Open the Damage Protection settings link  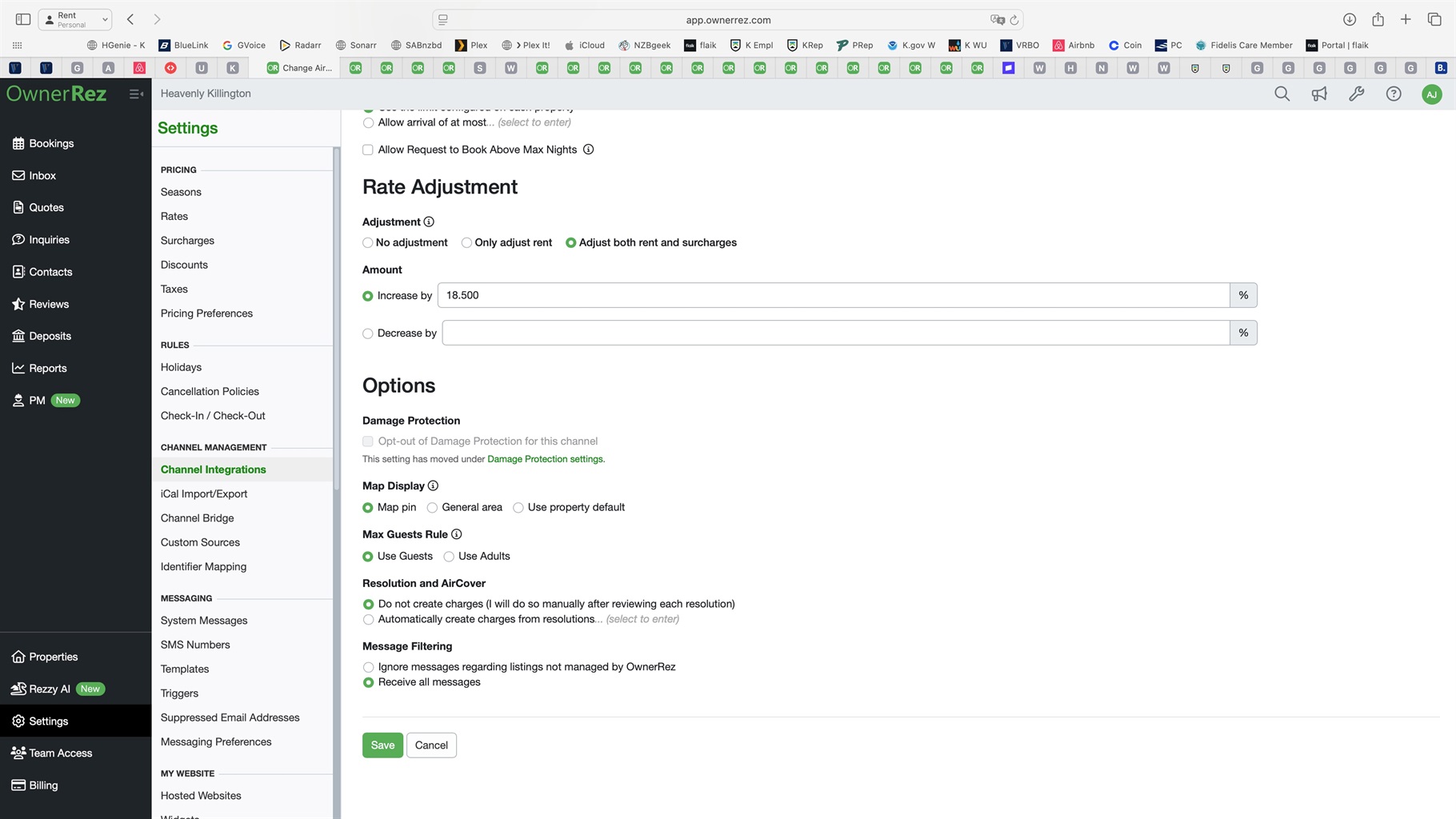(x=545, y=459)
